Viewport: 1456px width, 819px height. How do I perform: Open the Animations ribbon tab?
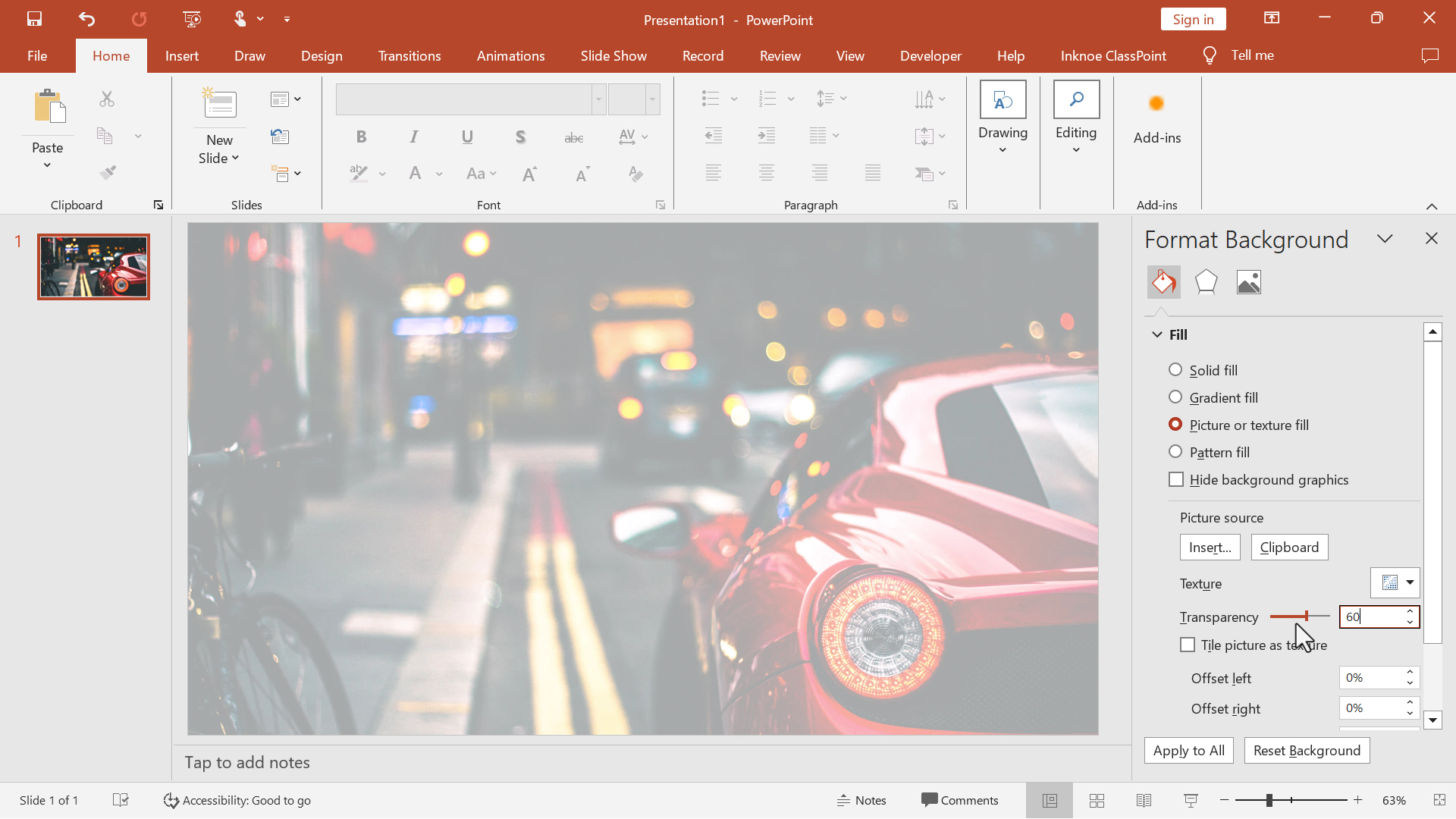pos(510,55)
